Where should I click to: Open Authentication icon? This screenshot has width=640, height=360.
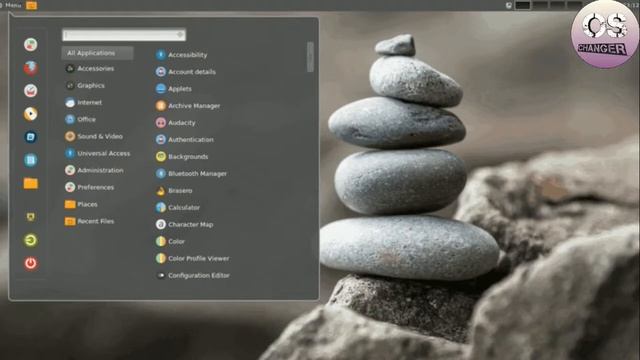(161, 140)
